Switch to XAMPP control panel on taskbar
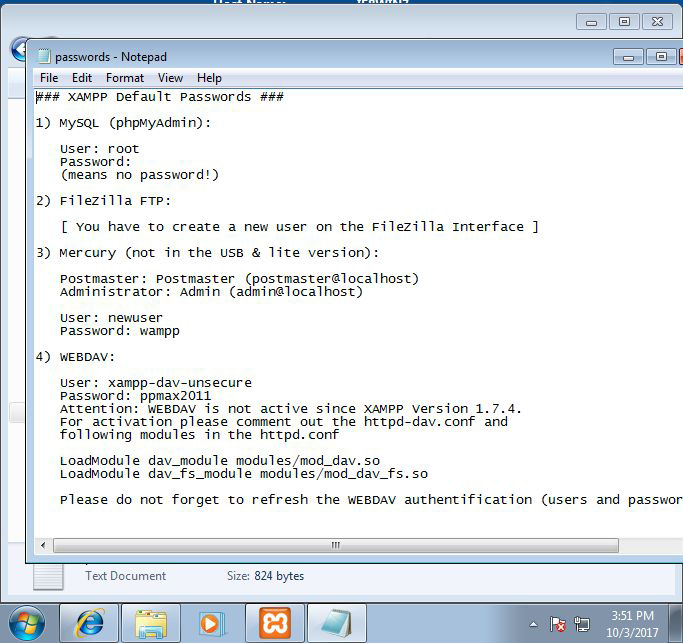The image size is (683, 643). 275,623
